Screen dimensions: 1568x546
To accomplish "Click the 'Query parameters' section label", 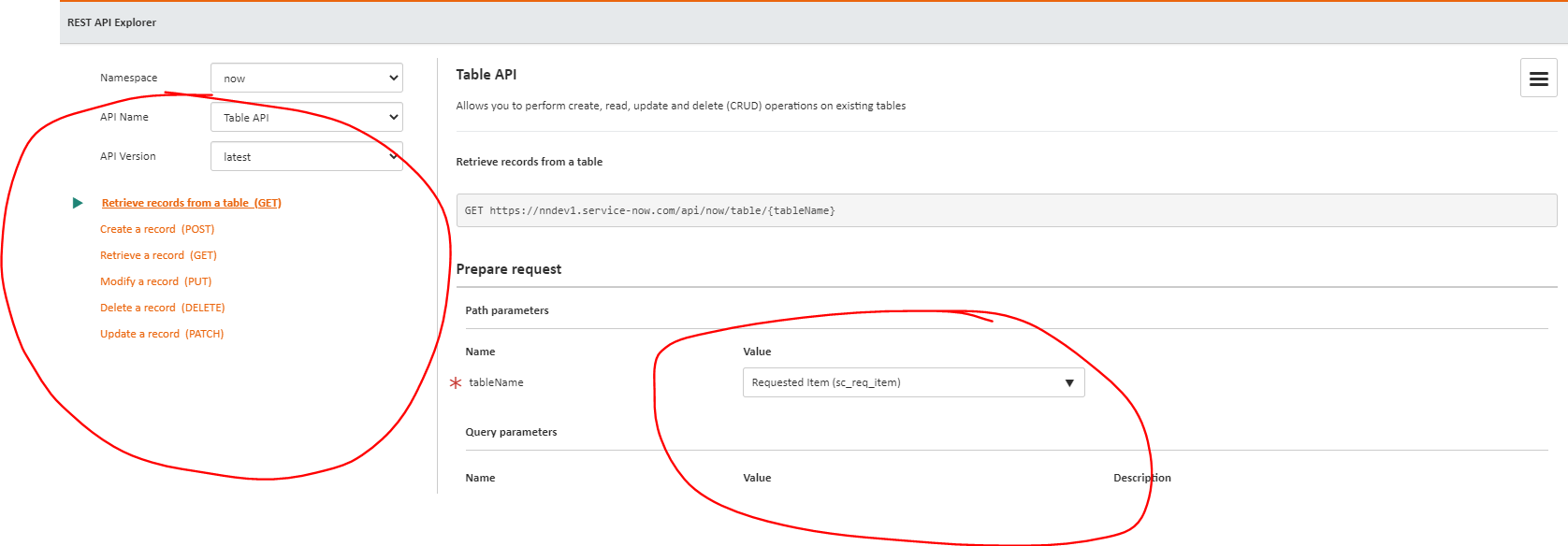I will coord(511,432).
